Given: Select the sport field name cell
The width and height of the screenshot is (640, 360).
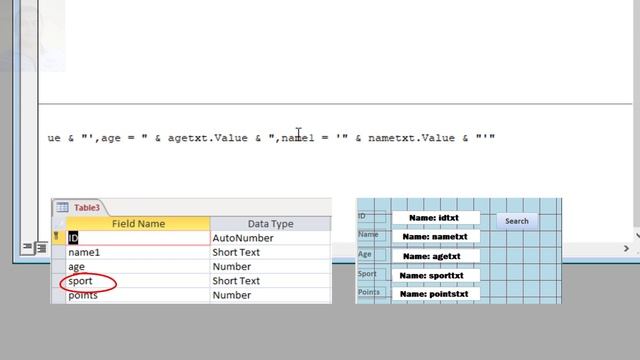Looking at the screenshot, I should point(138,281).
